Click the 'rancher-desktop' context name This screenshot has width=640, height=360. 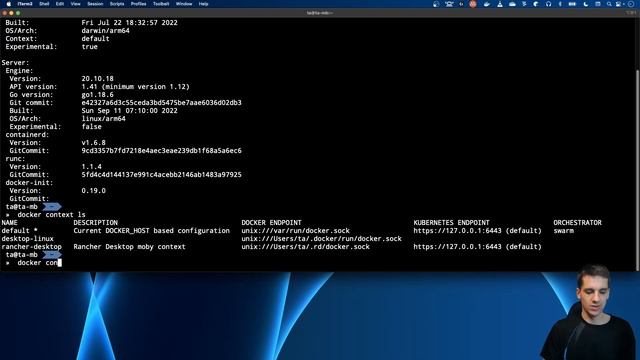tap(31, 247)
